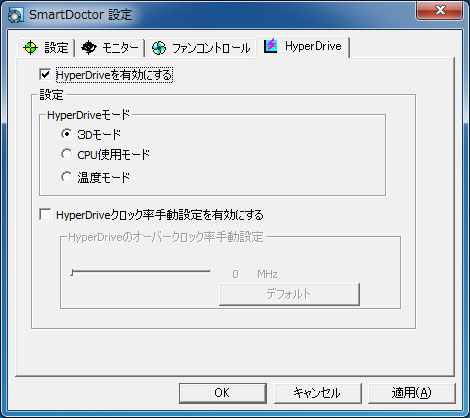Click the OK button
Viewport: 470px width, 418px height.
pyautogui.click(x=223, y=393)
